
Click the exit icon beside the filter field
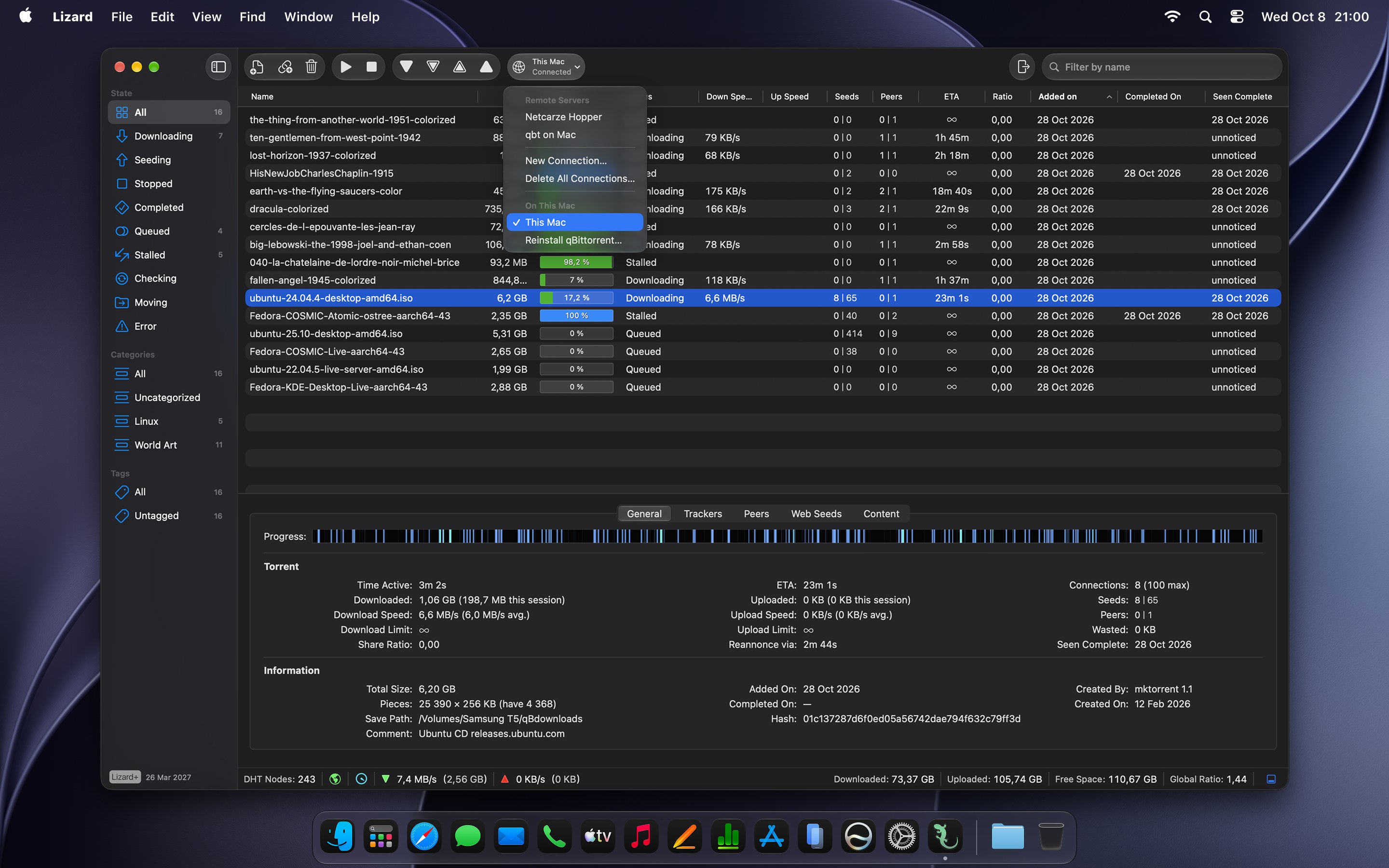click(1023, 67)
